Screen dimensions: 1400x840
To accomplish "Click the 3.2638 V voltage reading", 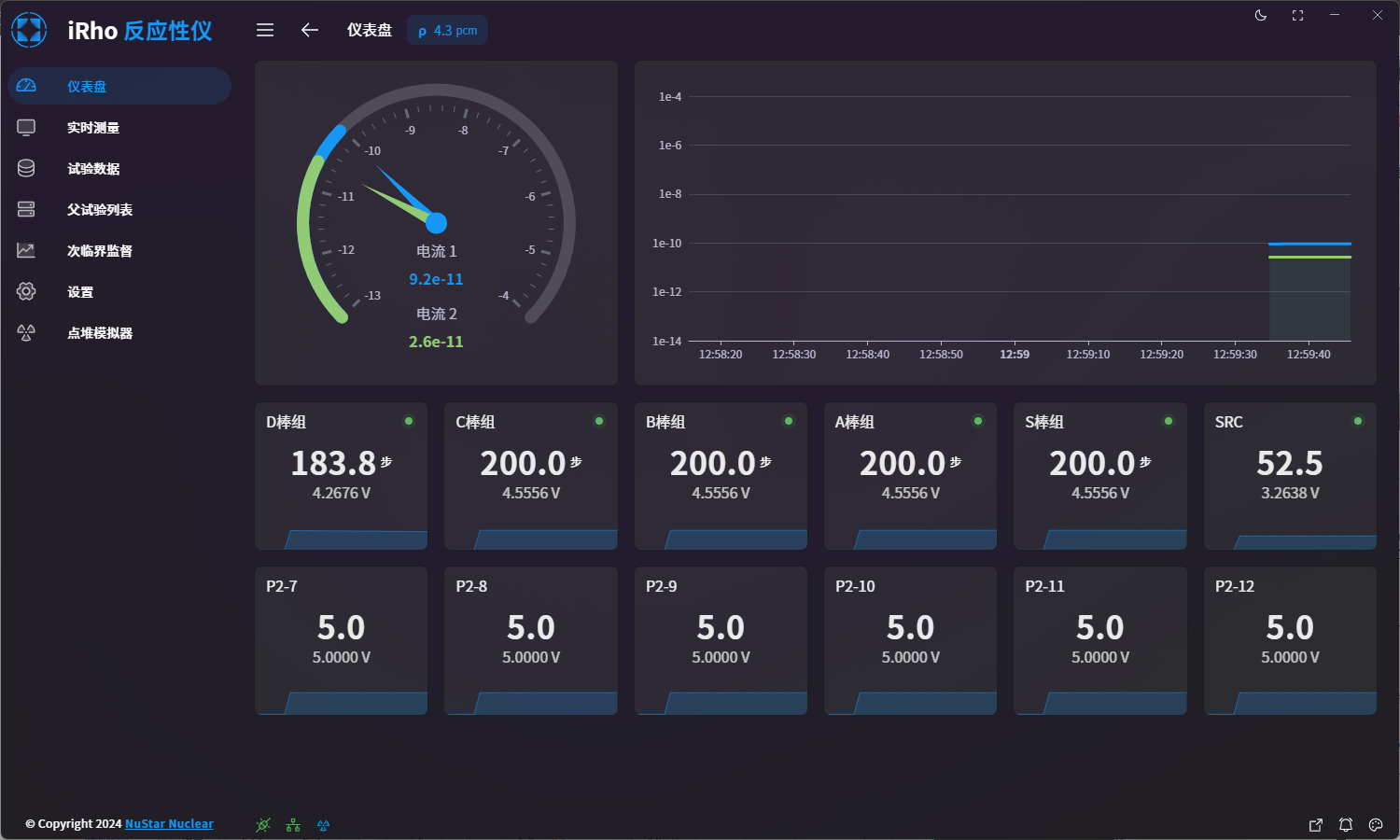I will (x=1290, y=493).
